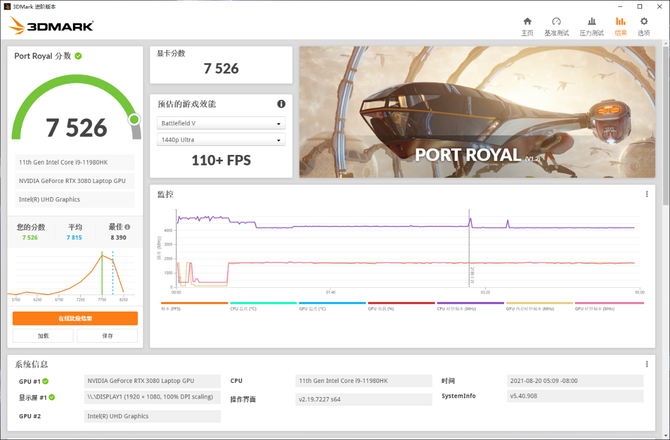The width and height of the screenshot is (670, 440).
Task: Close the 3DMark window
Action: [x=659, y=6]
